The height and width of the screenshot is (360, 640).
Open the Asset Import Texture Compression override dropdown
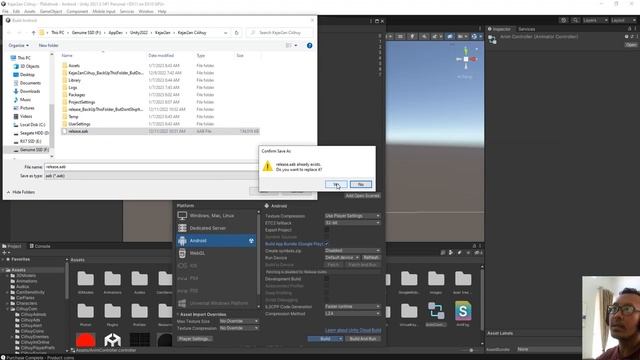(x=239, y=328)
